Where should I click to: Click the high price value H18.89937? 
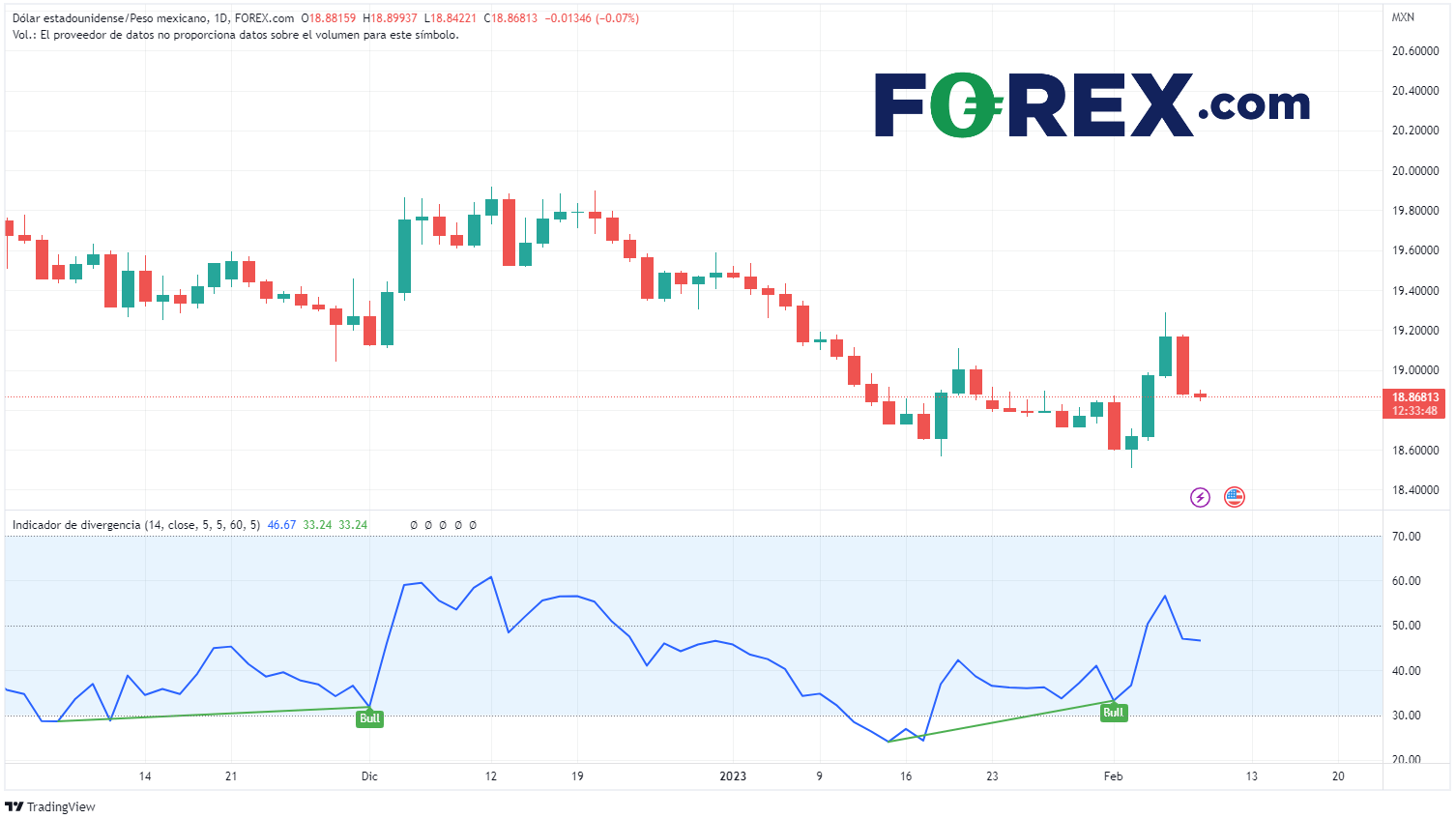pyautogui.click(x=390, y=18)
